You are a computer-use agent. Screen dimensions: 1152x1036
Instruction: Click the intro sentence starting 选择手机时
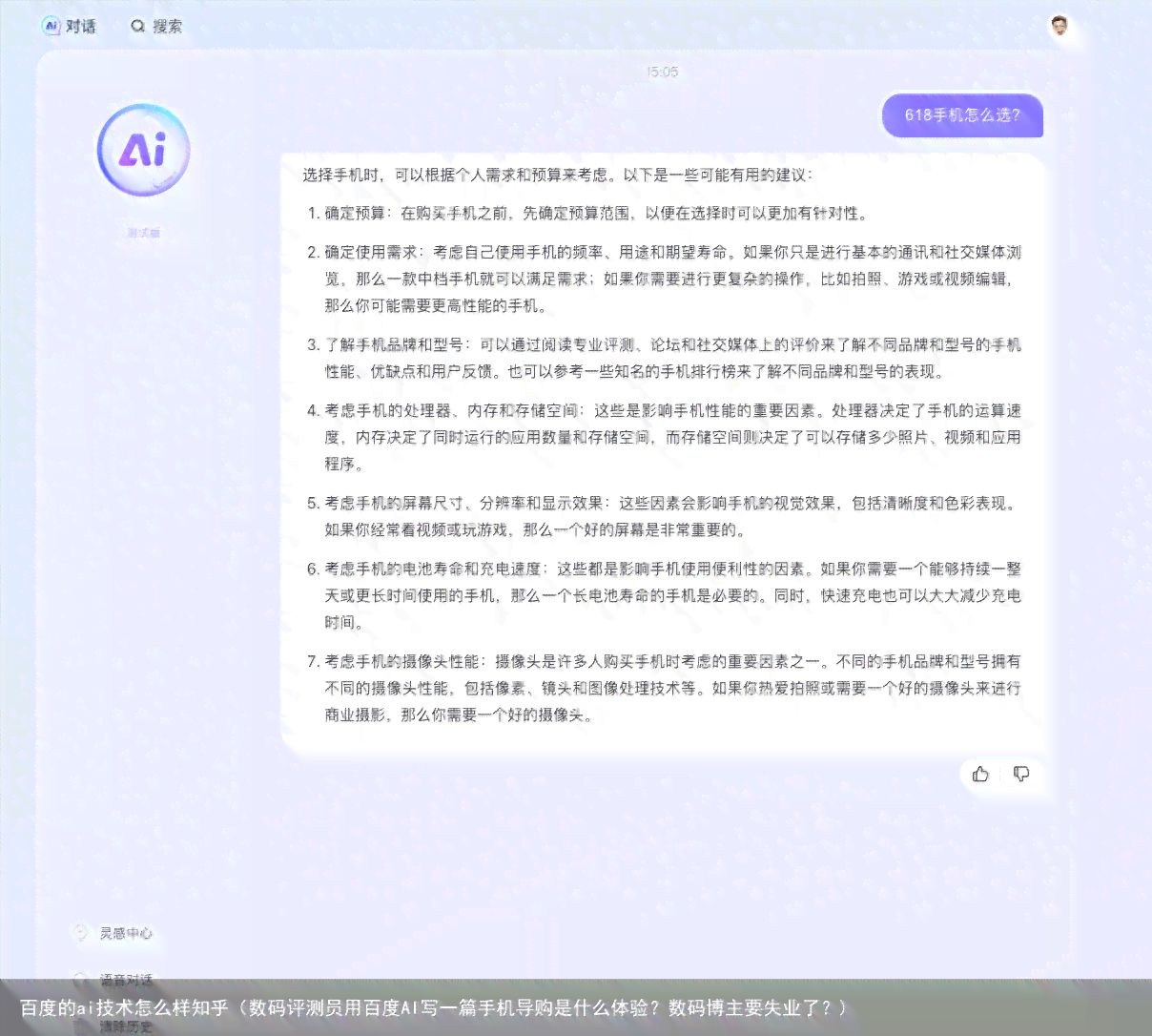coord(558,175)
